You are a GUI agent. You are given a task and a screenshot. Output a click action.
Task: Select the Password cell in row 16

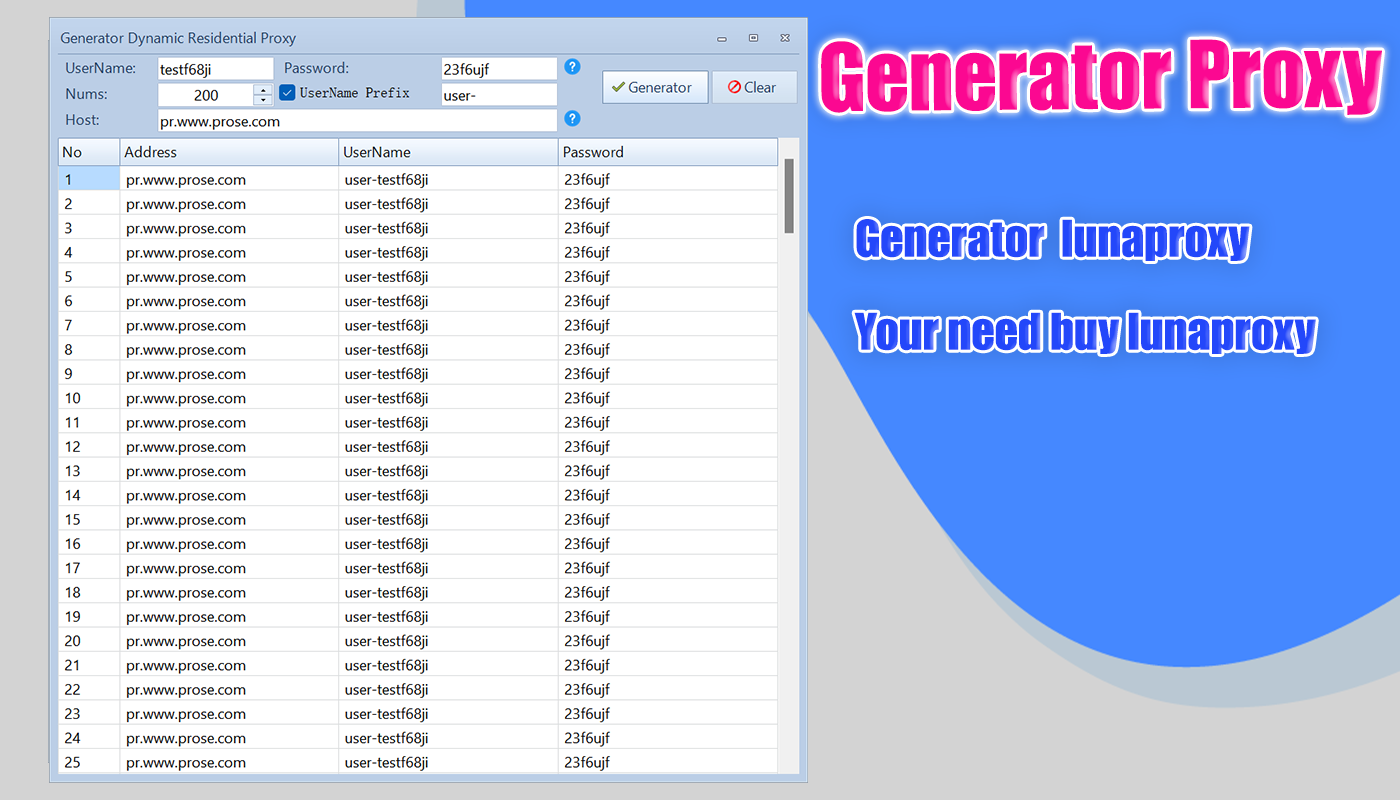668,544
